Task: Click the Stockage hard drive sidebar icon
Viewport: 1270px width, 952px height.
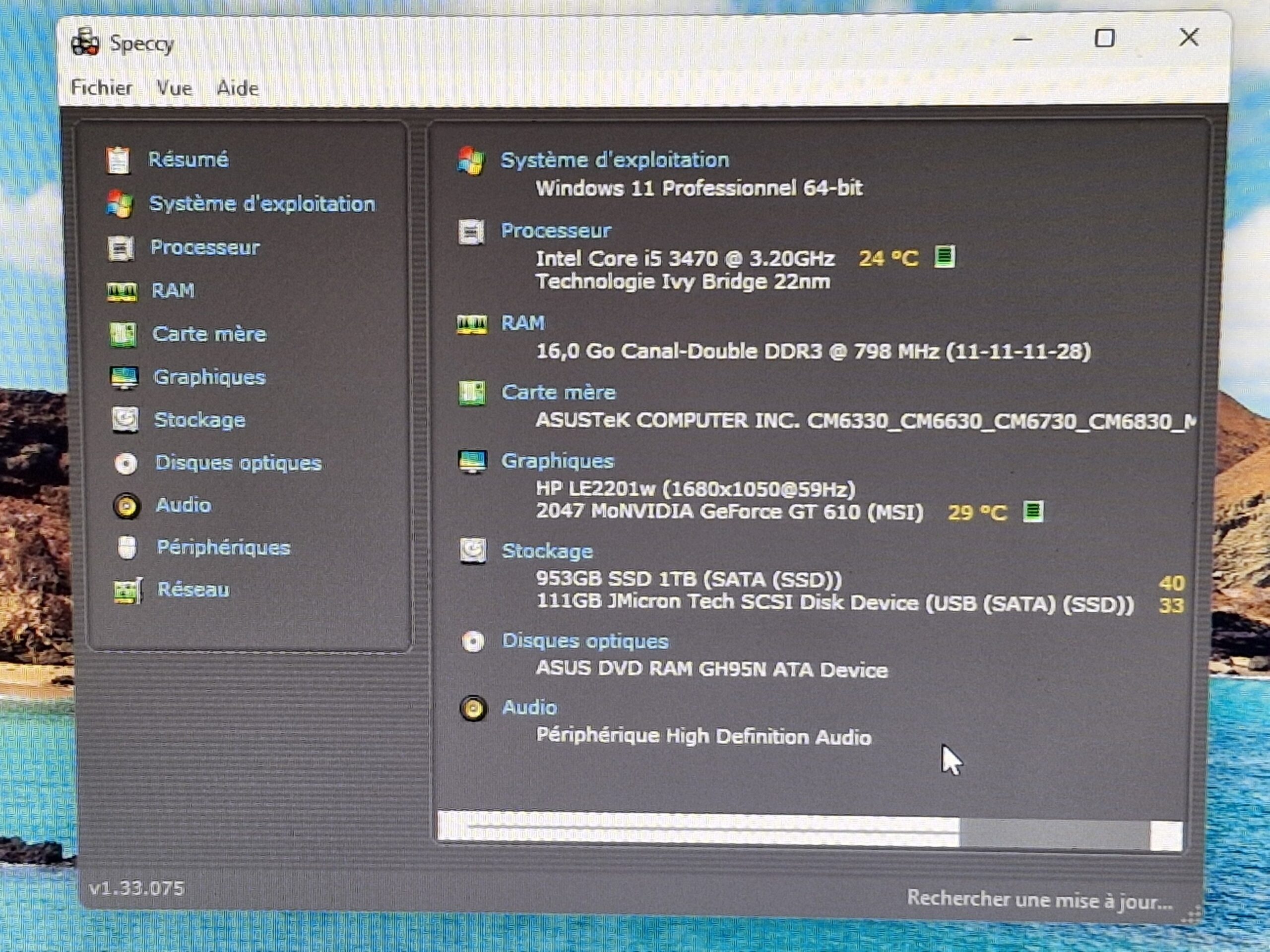Action: pos(125,420)
